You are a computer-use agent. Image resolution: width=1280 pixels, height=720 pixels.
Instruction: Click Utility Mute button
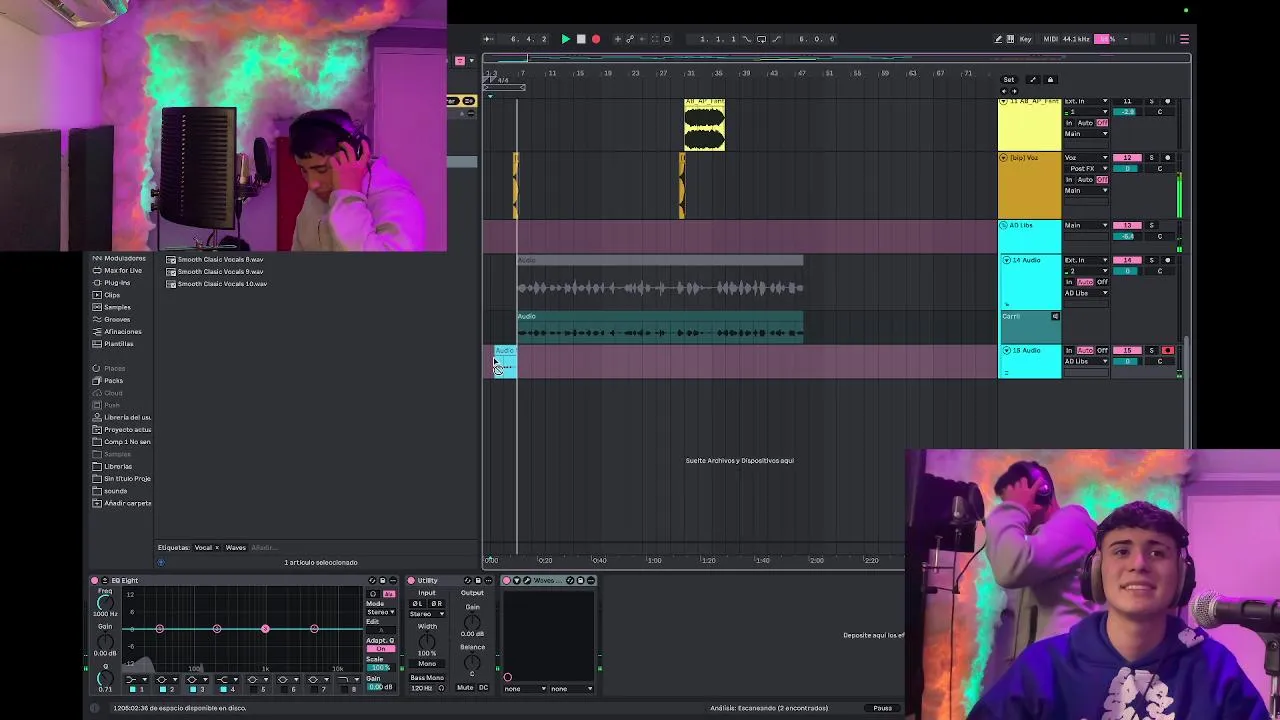tap(465, 688)
